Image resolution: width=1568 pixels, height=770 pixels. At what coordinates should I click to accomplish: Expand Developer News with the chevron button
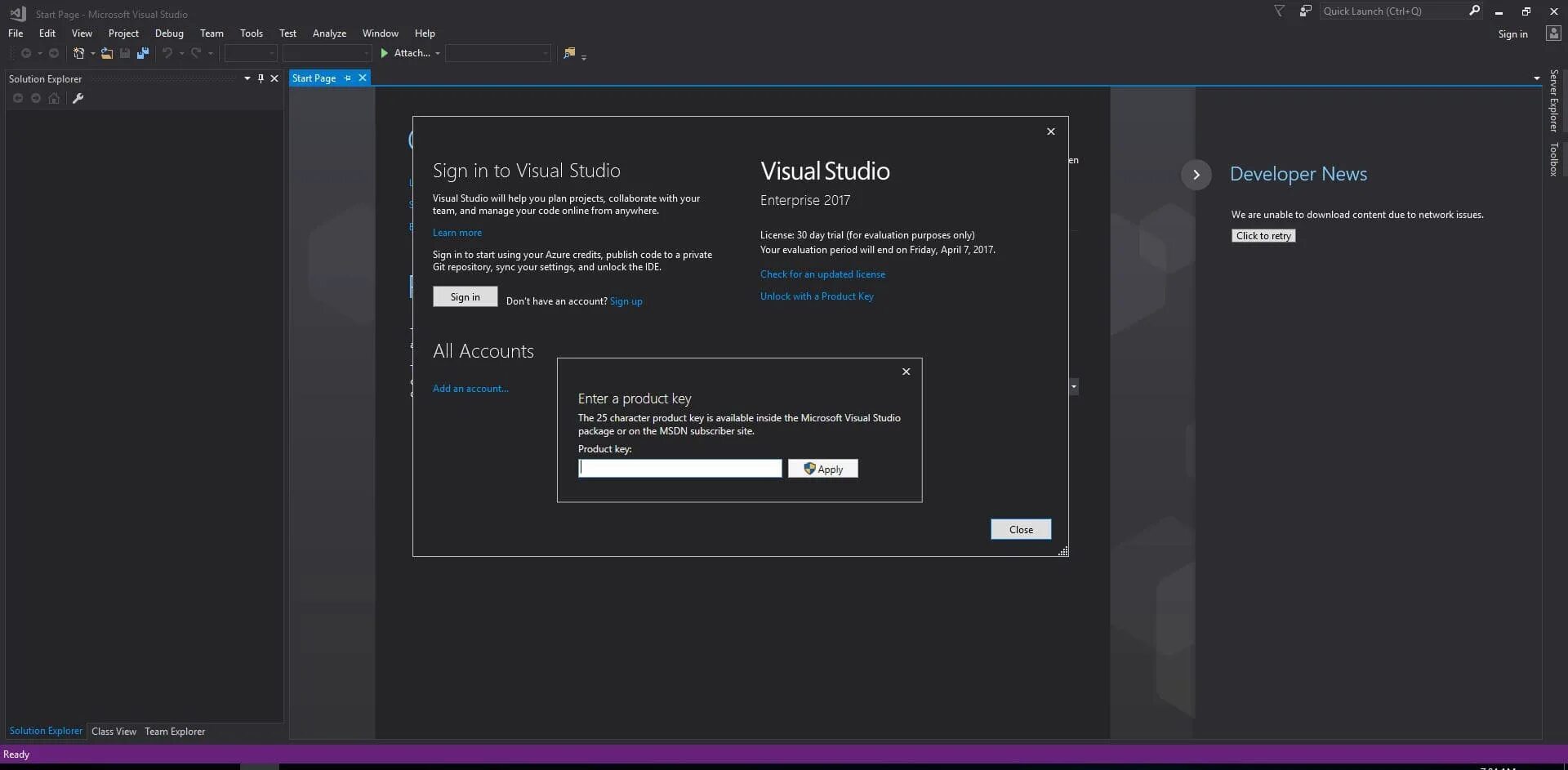click(1196, 174)
